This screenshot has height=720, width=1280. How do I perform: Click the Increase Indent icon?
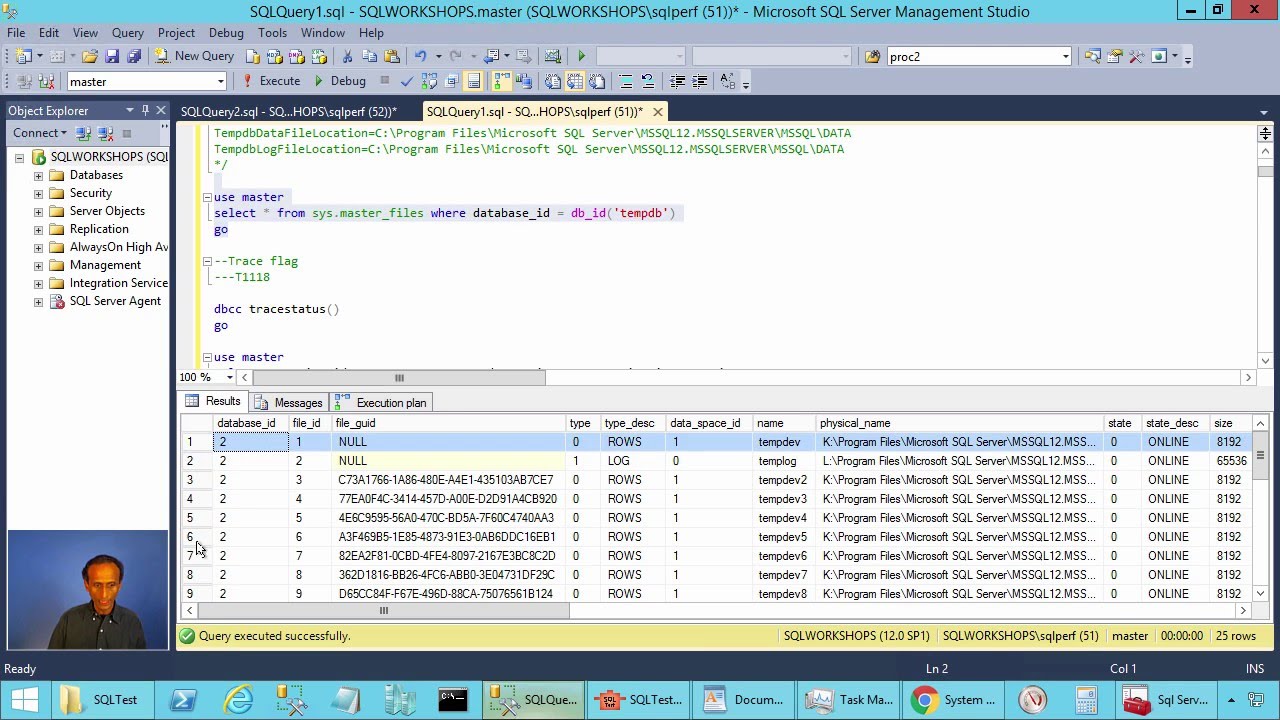[700, 81]
